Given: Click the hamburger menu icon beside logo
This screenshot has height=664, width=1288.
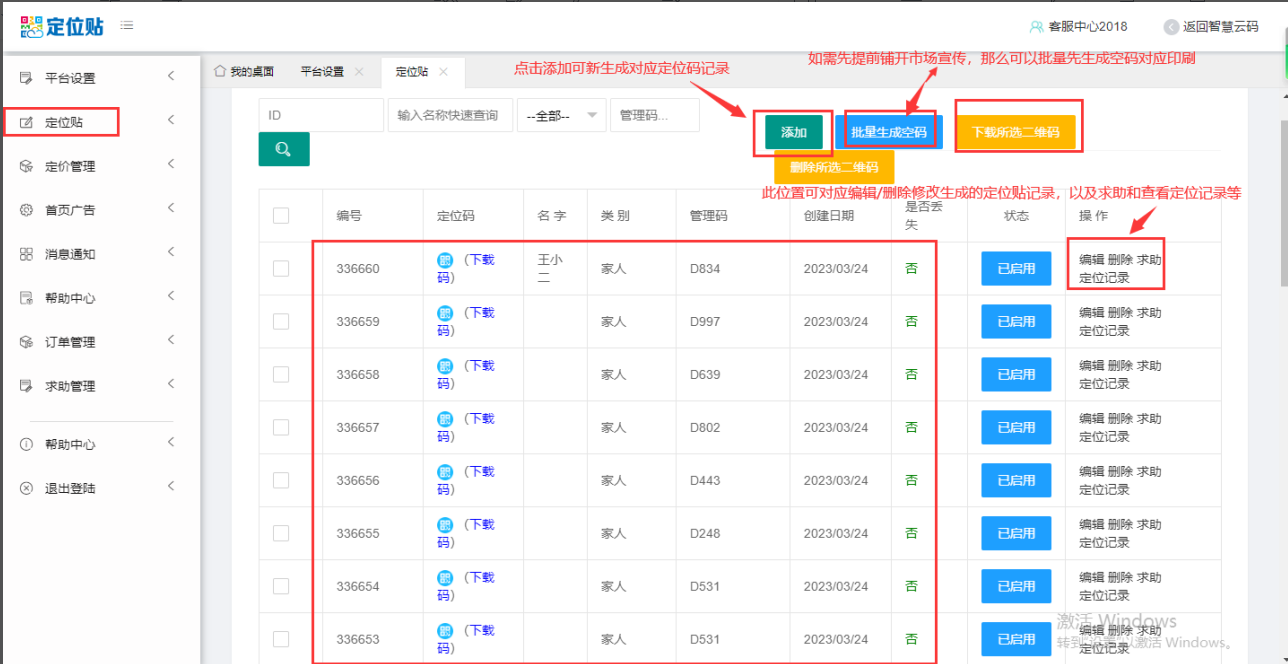Looking at the screenshot, I should coord(127,25).
